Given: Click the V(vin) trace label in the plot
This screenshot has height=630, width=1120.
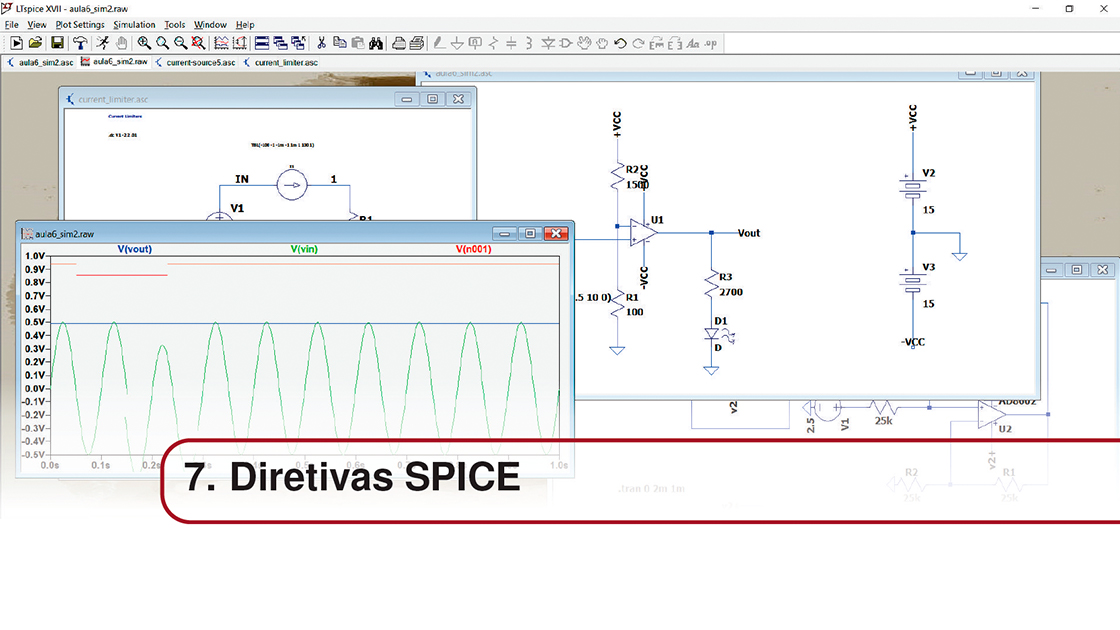Looking at the screenshot, I should (x=304, y=249).
